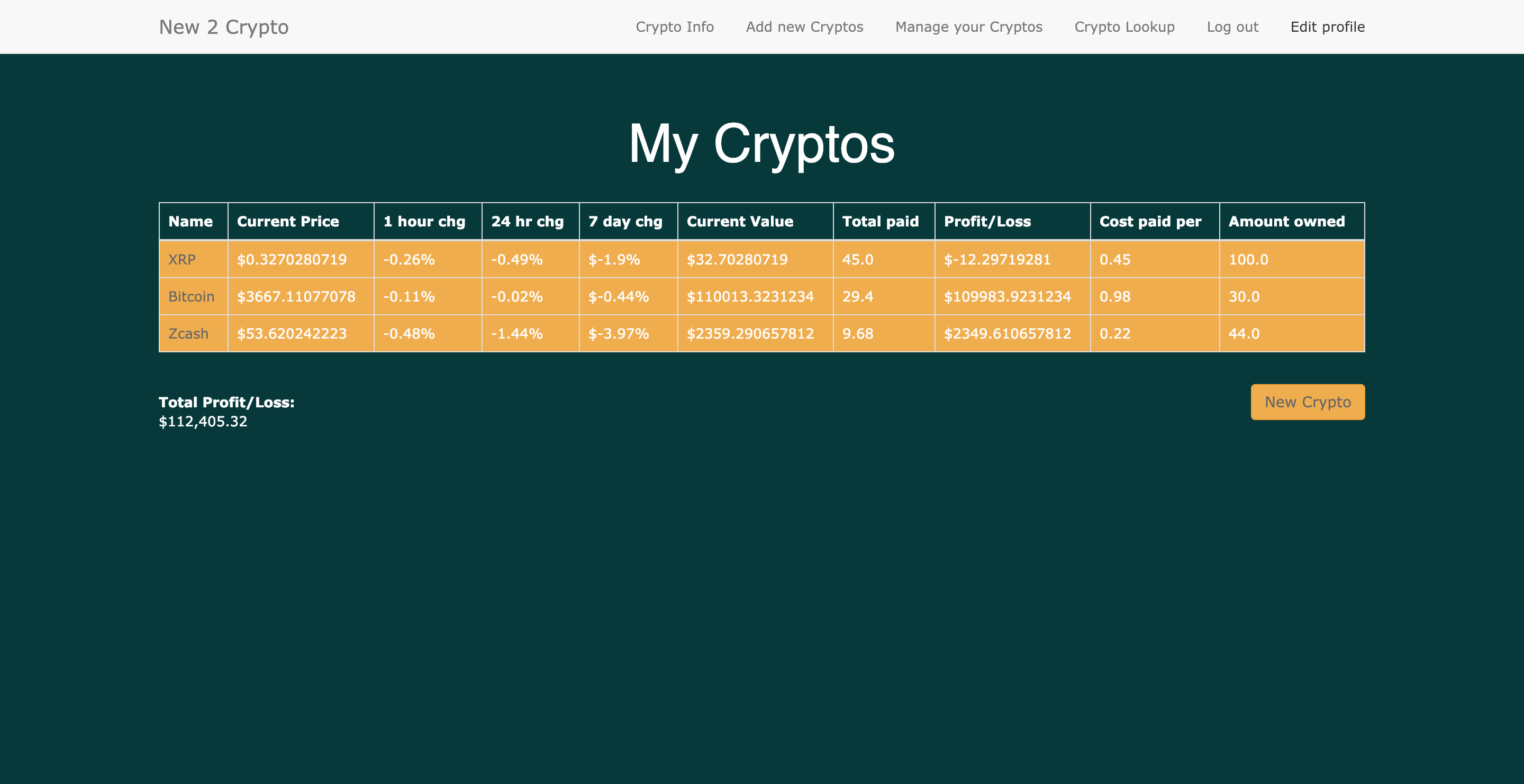The height and width of the screenshot is (784, 1524).
Task: Open Edit profile page
Action: 1327,27
